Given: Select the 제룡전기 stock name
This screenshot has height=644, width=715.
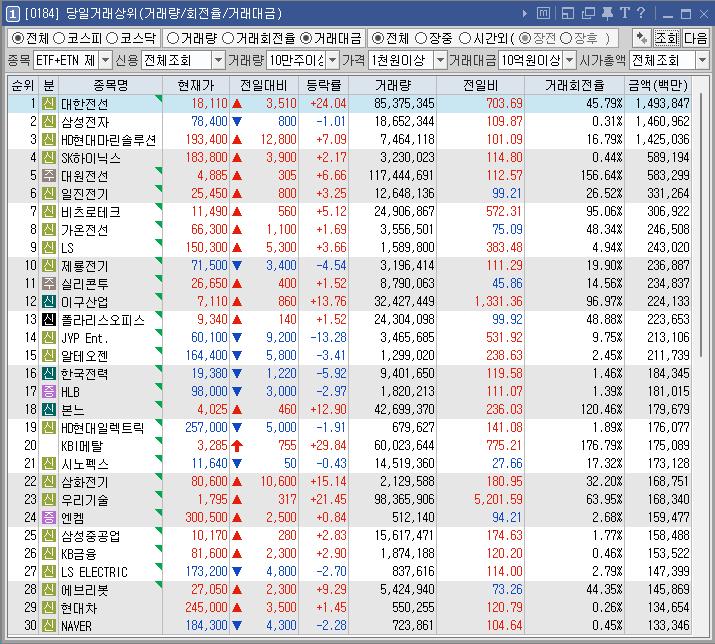Looking at the screenshot, I should click(85, 265).
